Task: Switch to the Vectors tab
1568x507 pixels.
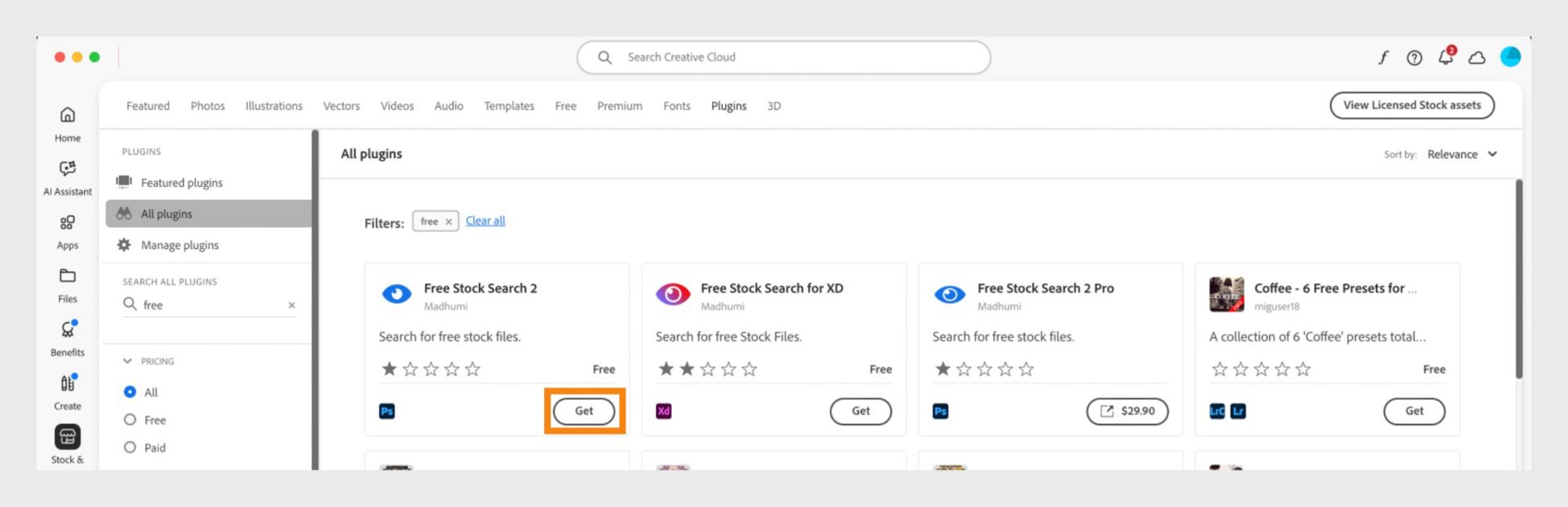Action: tap(341, 106)
